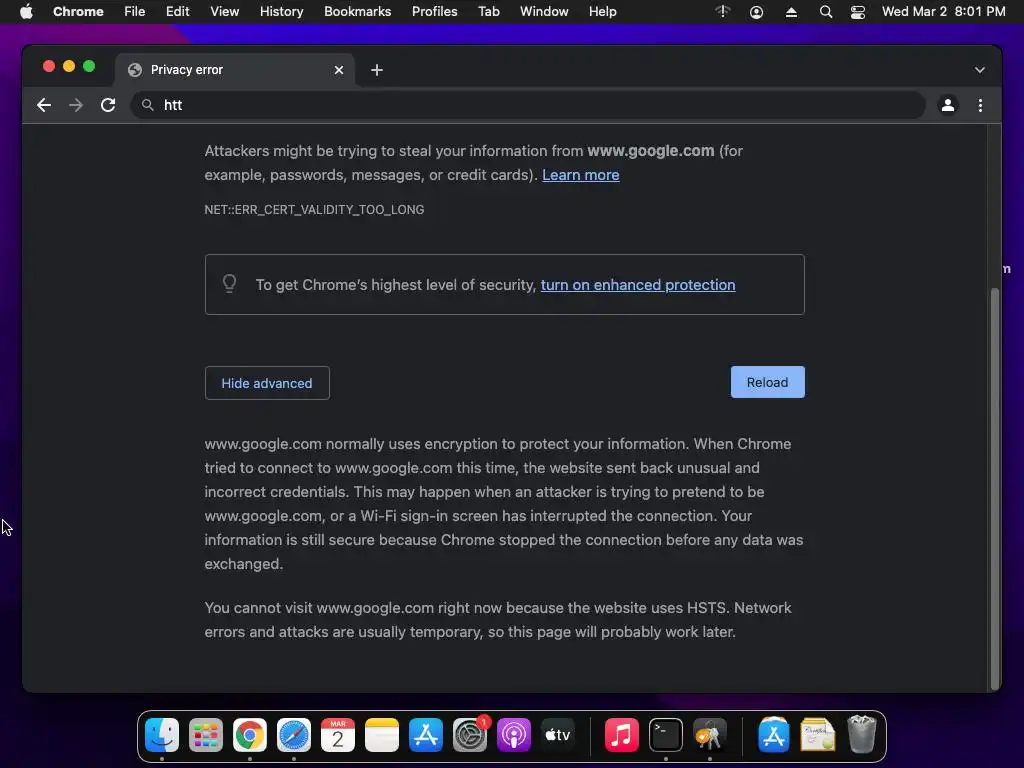
Task: Click the page's vertical scrollbar thumb
Action: (x=995, y=487)
